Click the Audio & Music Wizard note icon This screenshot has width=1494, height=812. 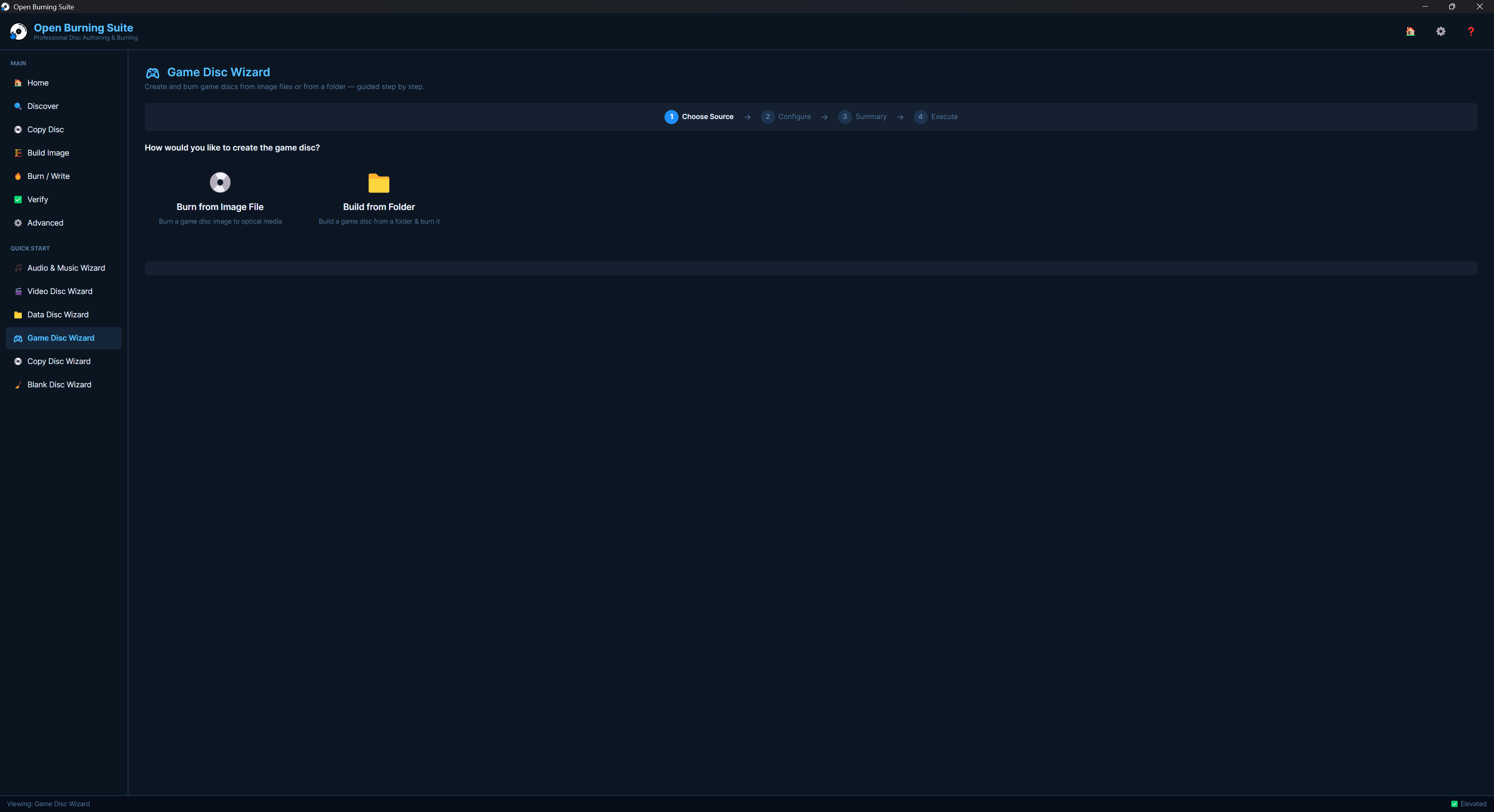[x=18, y=268]
